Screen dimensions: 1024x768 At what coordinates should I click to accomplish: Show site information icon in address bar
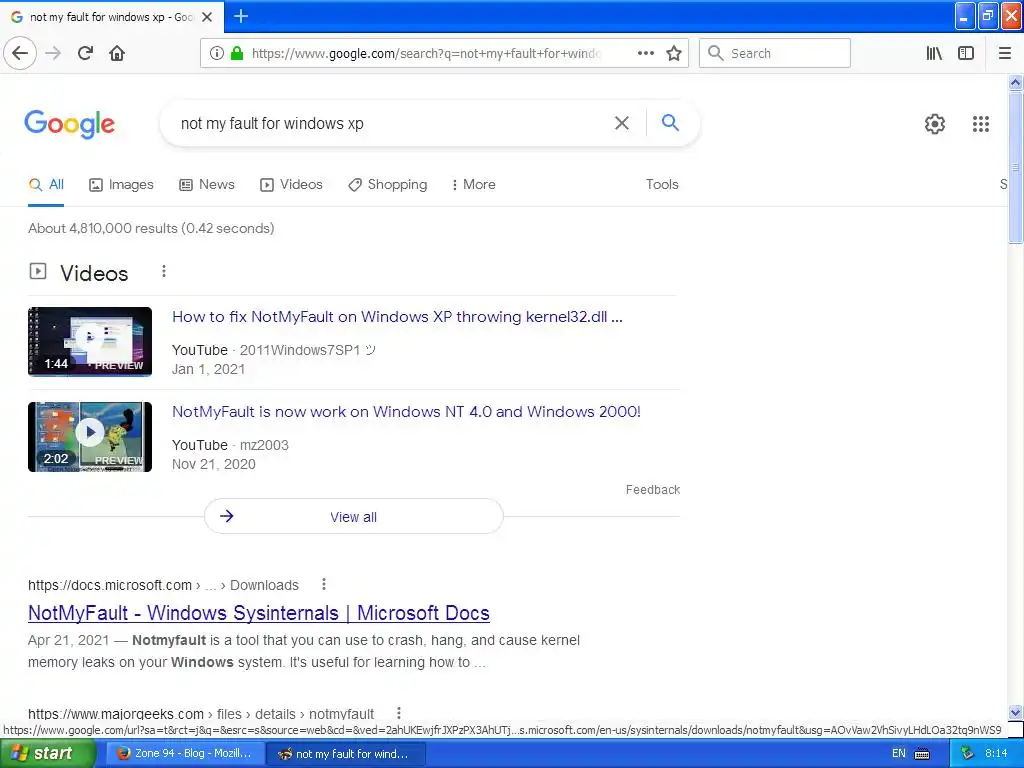pos(216,53)
